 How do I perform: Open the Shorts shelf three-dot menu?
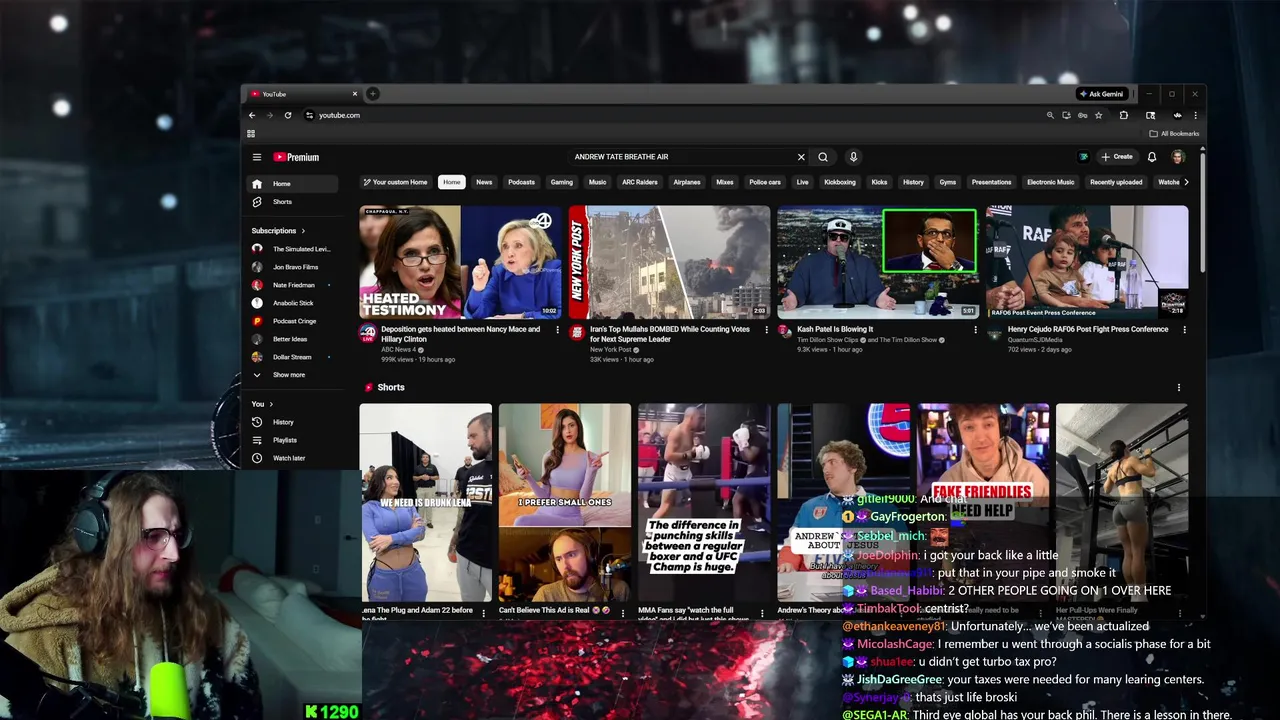[x=1179, y=387]
